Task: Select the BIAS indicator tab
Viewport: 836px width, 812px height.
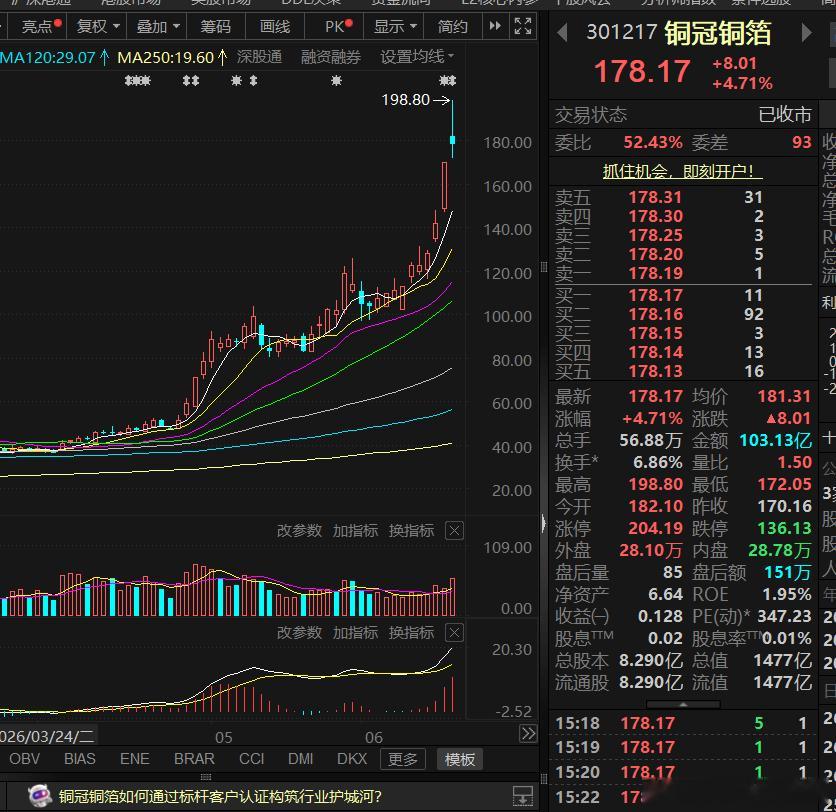Action: 79,759
